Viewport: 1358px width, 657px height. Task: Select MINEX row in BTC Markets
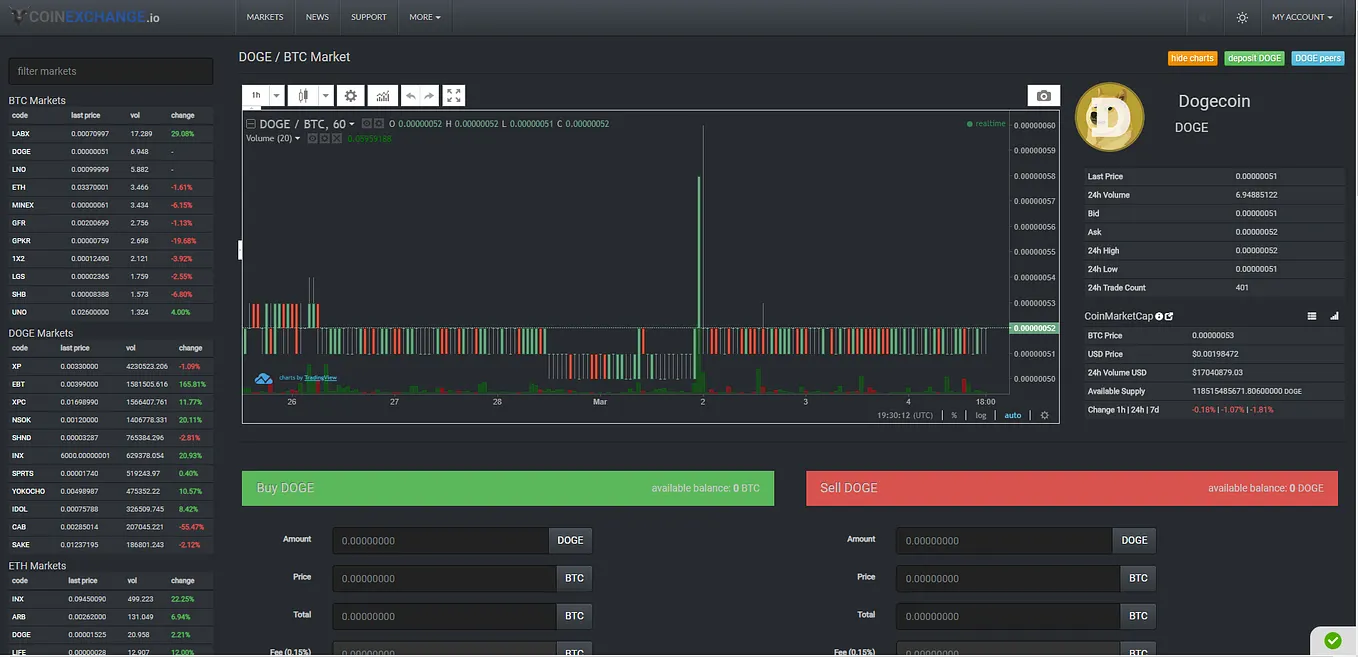[x=110, y=205]
